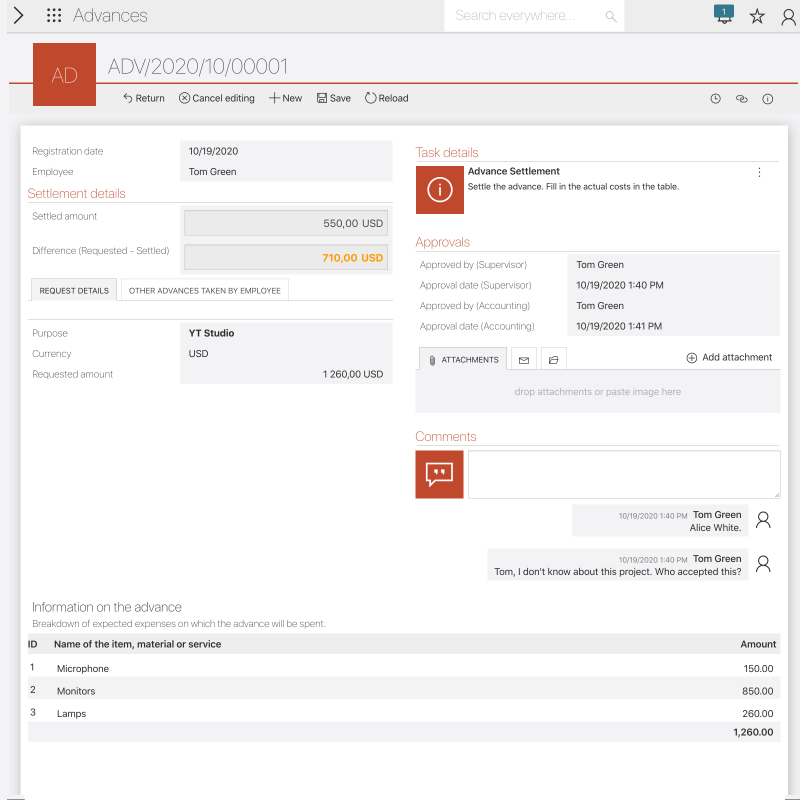Click Cancel editing in the toolbar
This screenshot has height=800, width=800.
click(x=216, y=98)
